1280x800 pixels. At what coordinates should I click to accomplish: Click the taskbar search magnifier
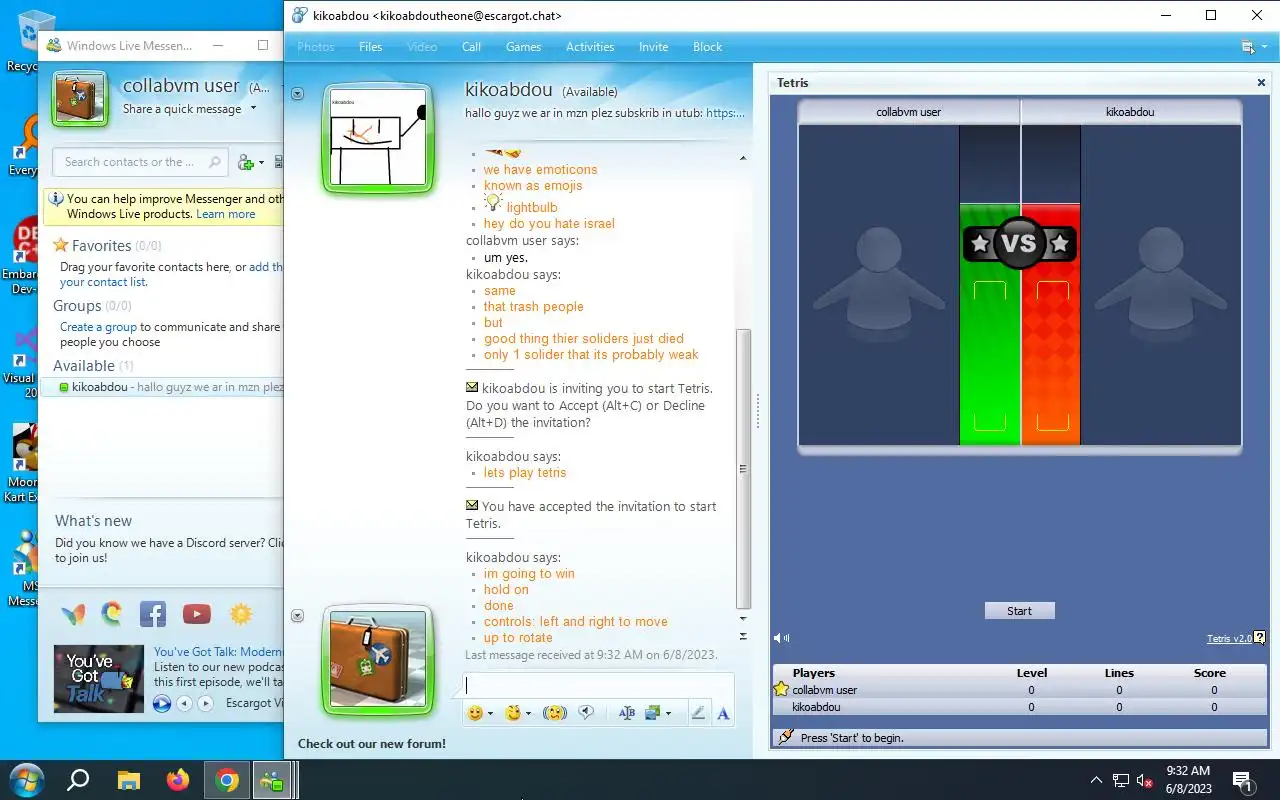(78, 780)
